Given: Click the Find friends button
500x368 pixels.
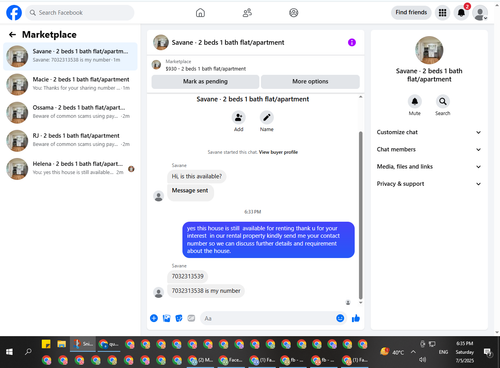Looking at the screenshot, I should (x=411, y=13).
